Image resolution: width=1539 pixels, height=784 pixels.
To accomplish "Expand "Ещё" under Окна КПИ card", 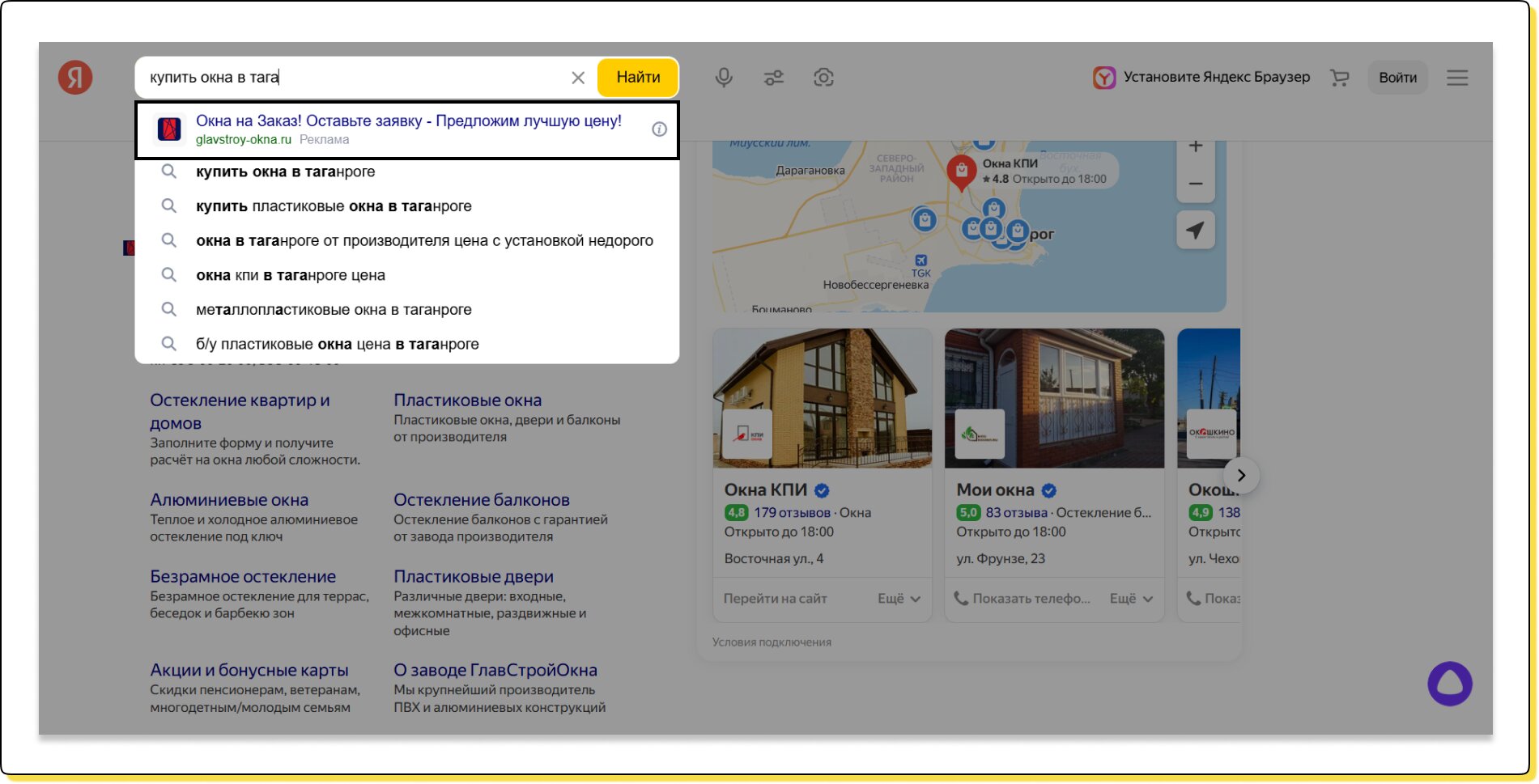I will pos(899,599).
